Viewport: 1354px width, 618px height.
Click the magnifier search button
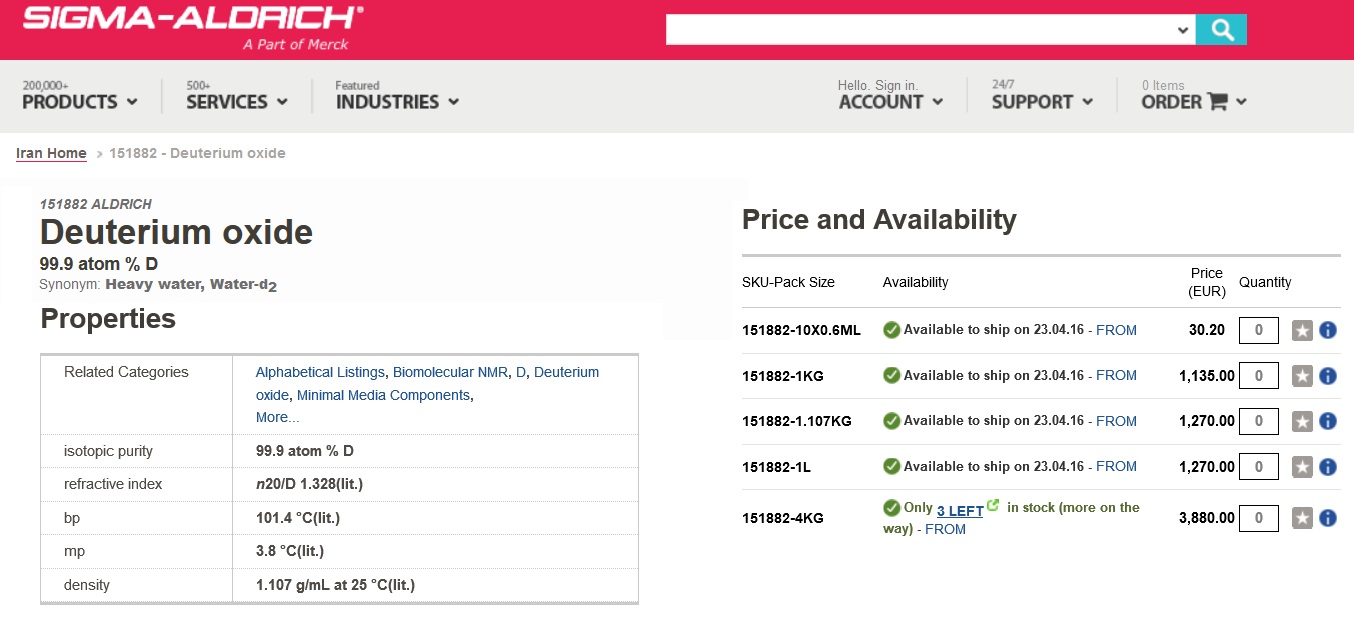point(1221,30)
